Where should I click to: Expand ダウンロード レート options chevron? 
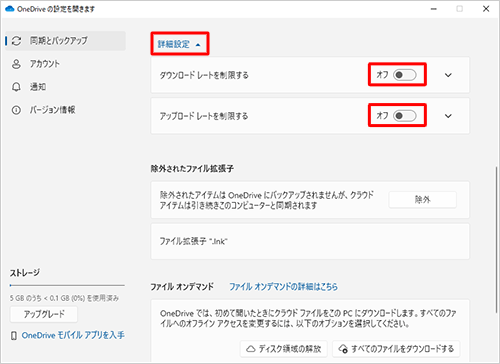(448, 75)
